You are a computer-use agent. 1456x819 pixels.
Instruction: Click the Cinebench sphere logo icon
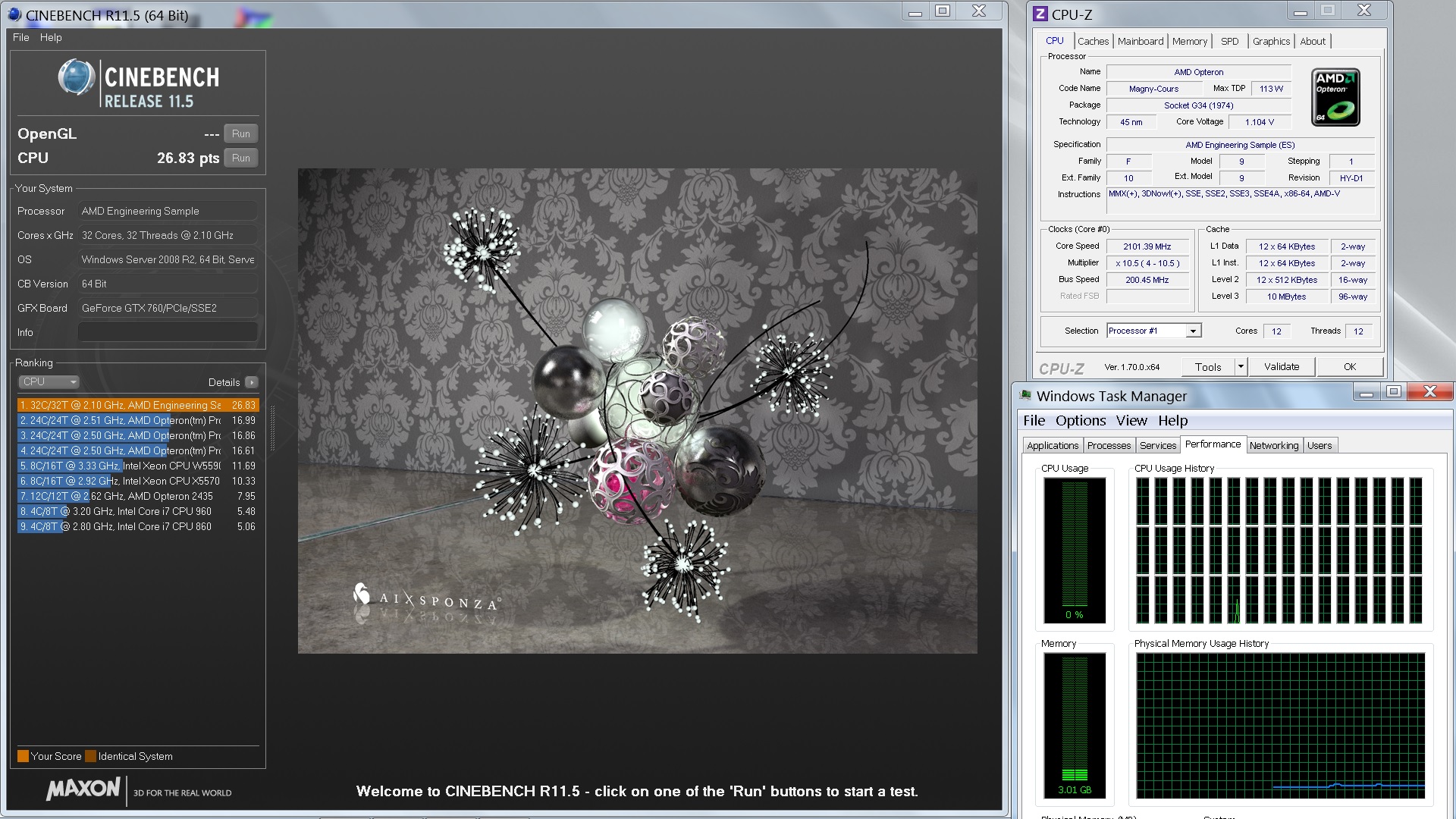point(77,77)
